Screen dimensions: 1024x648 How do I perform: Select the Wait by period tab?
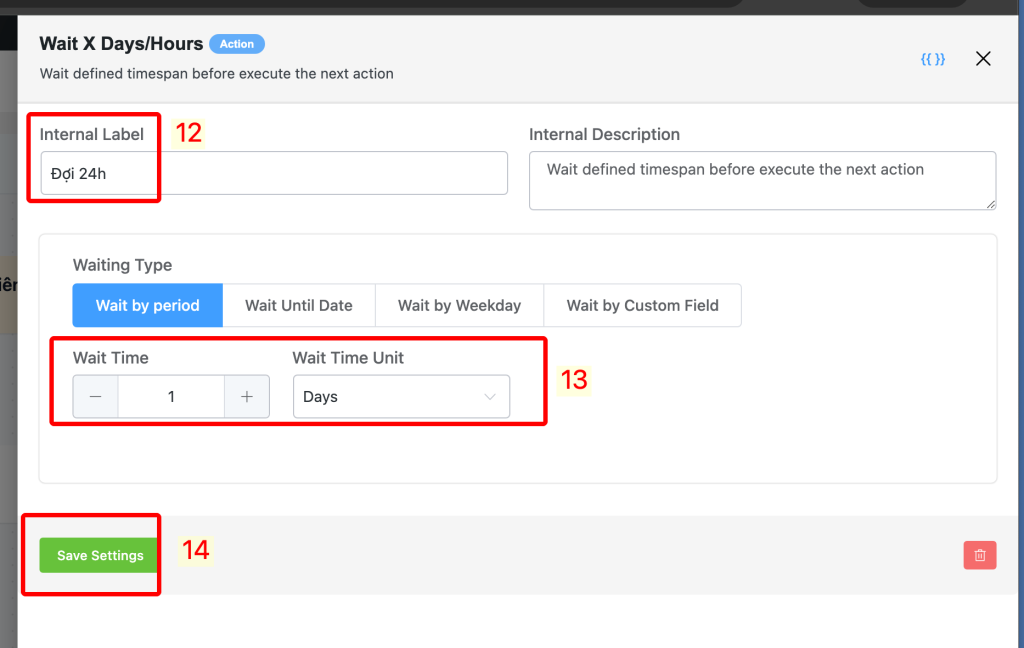point(148,305)
